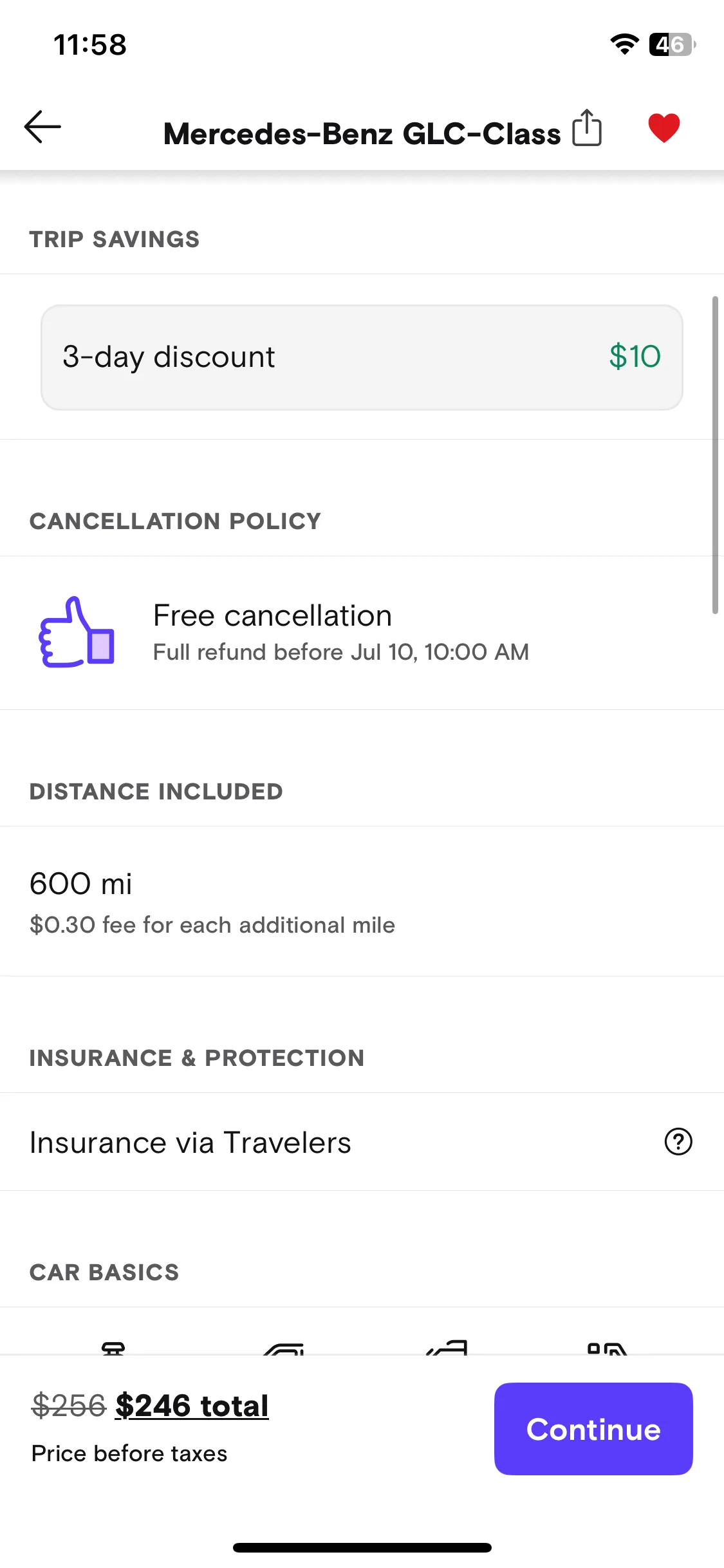Tap the share icon beside the car title
The image size is (724, 1568).
tap(587, 127)
